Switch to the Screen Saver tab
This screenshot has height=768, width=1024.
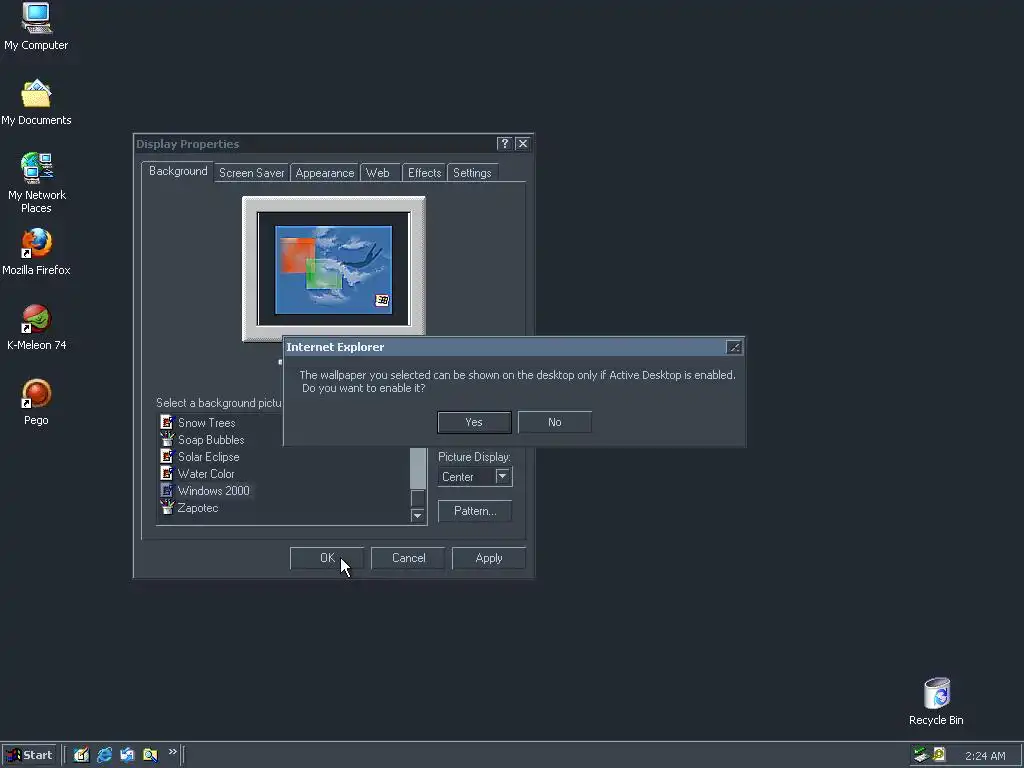click(x=251, y=173)
